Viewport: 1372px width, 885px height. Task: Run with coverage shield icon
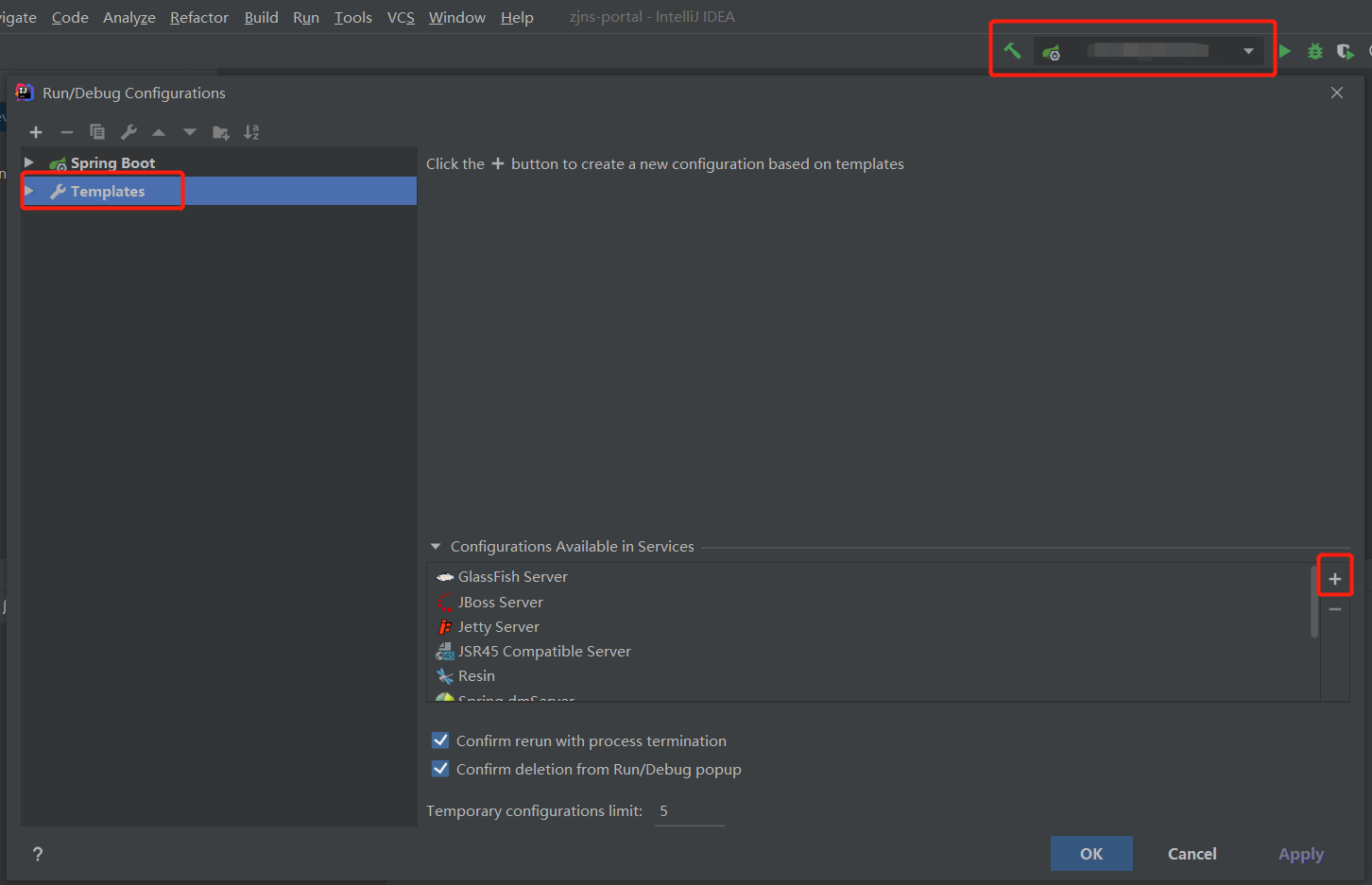(1346, 51)
